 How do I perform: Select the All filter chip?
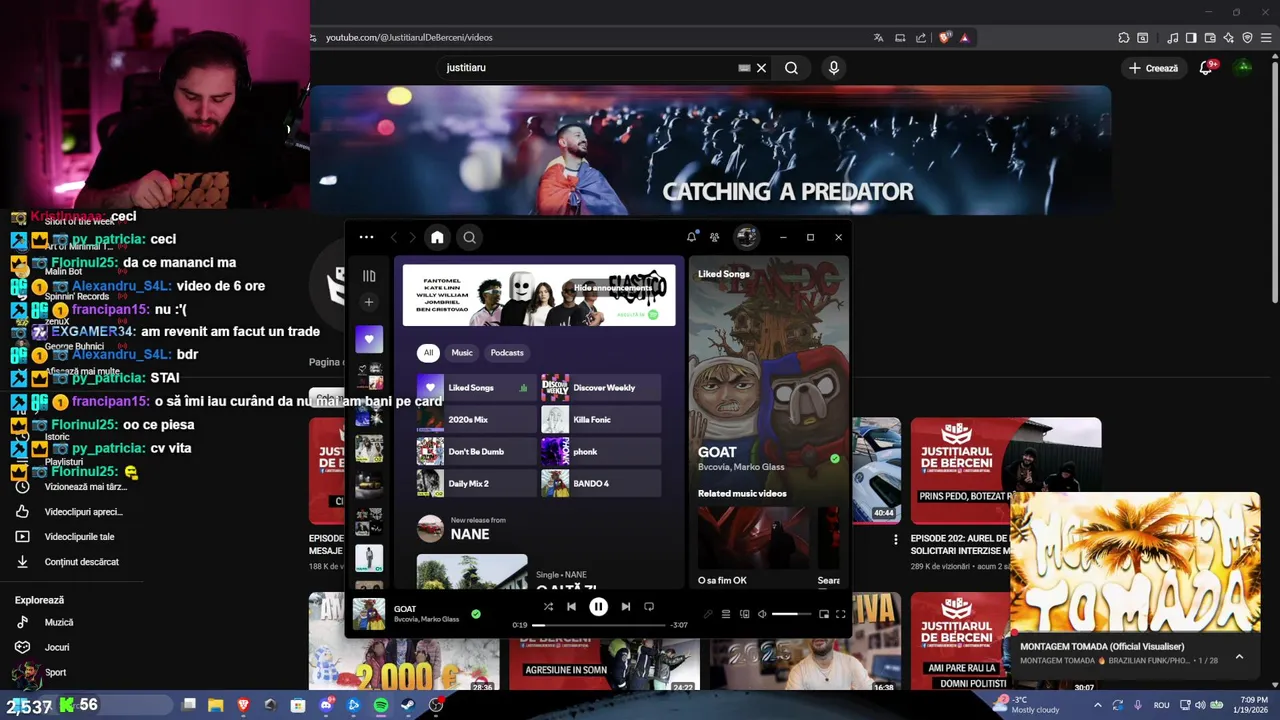click(x=428, y=352)
